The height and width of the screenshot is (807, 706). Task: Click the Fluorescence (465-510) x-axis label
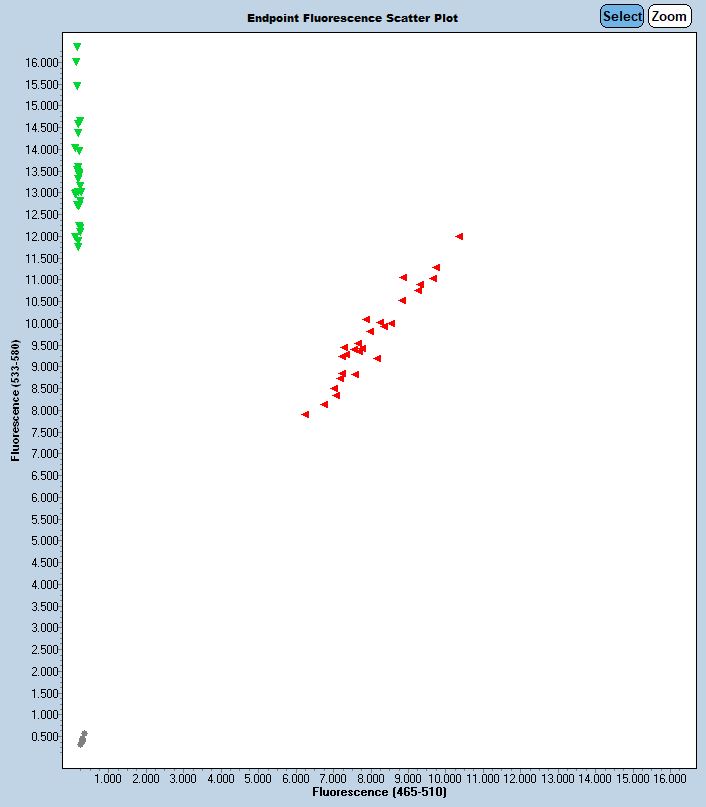coord(379,792)
